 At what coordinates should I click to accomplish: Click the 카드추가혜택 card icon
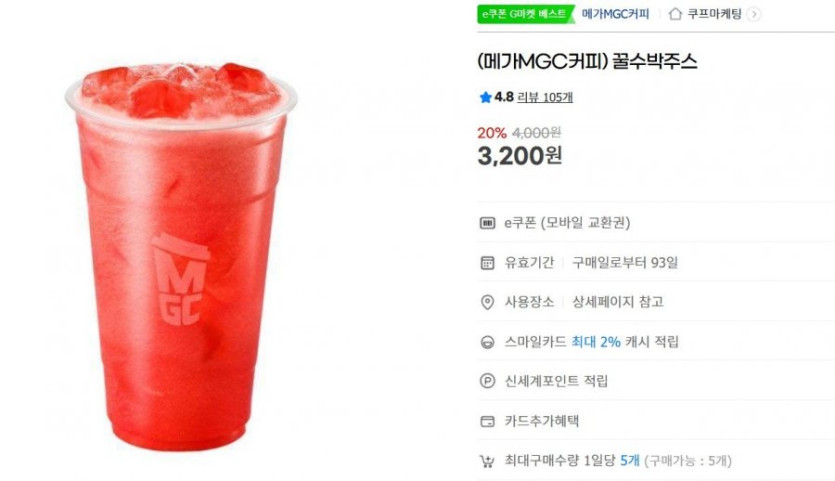487,421
